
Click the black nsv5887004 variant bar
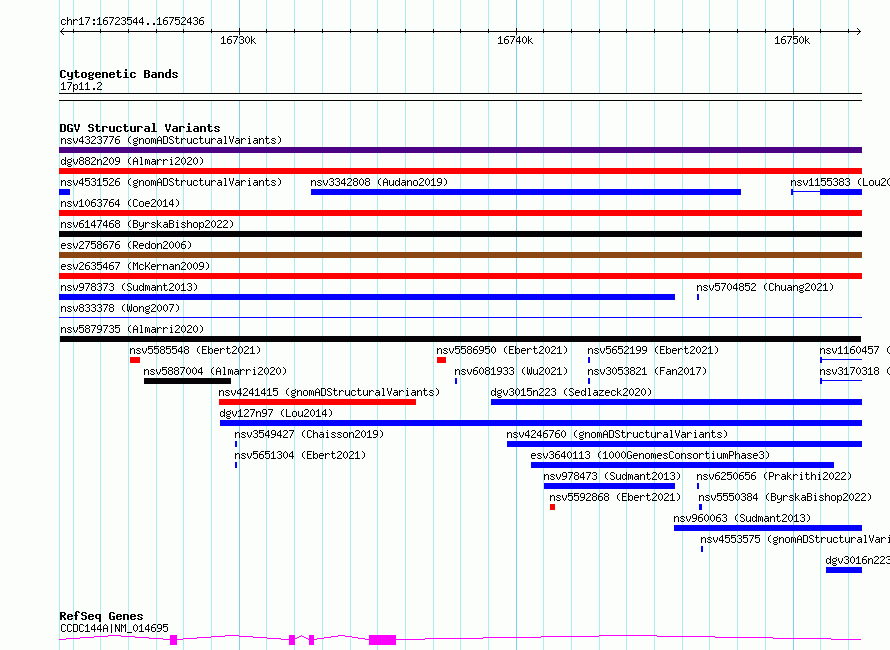(187, 381)
